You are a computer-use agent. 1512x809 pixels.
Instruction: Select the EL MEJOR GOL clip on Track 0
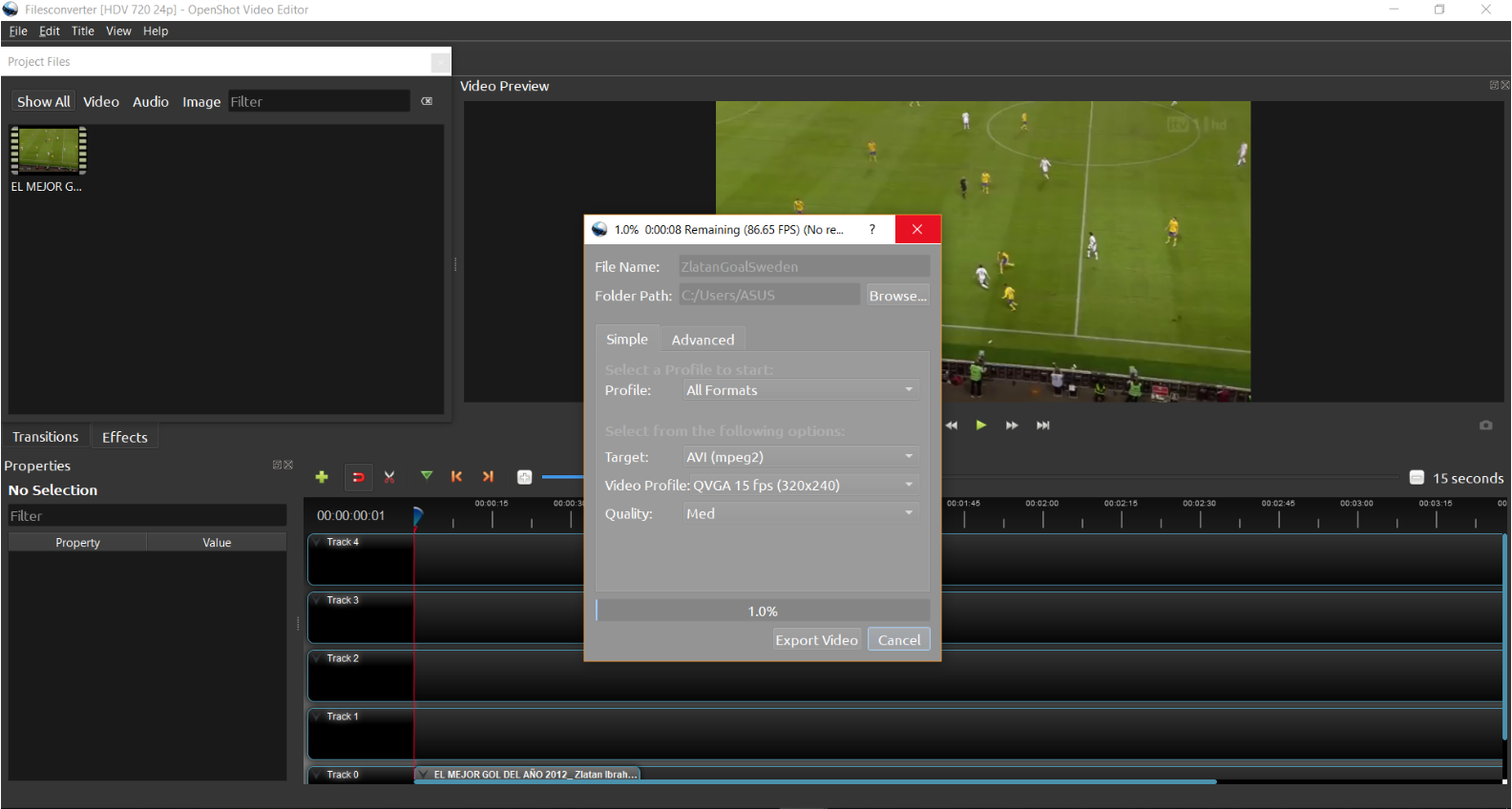coord(528,775)
